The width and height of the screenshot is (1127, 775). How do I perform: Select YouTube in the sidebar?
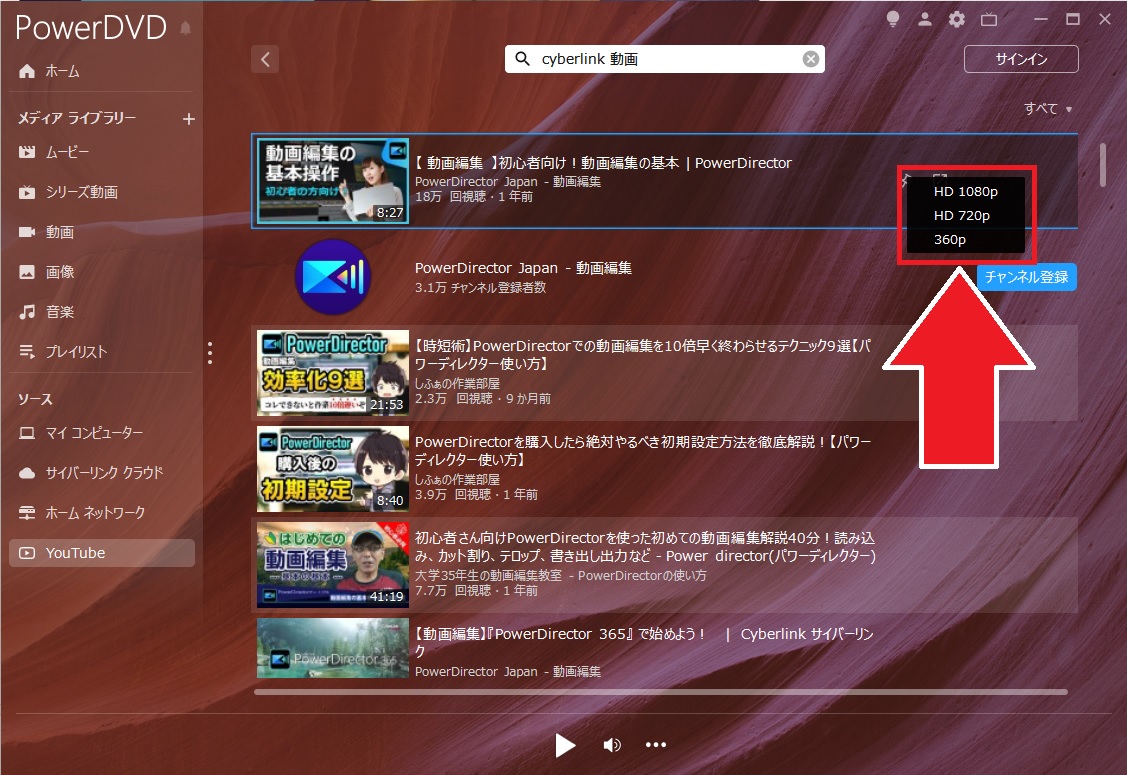pos(101,553)
